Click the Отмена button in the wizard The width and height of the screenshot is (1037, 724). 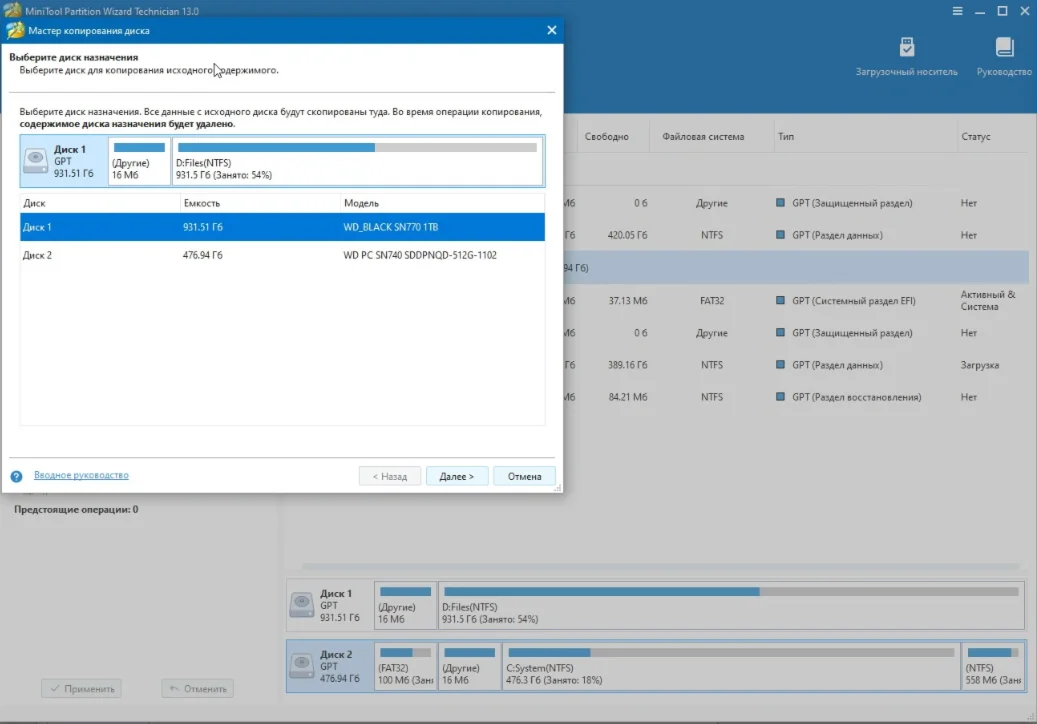[x=524, y=475]
